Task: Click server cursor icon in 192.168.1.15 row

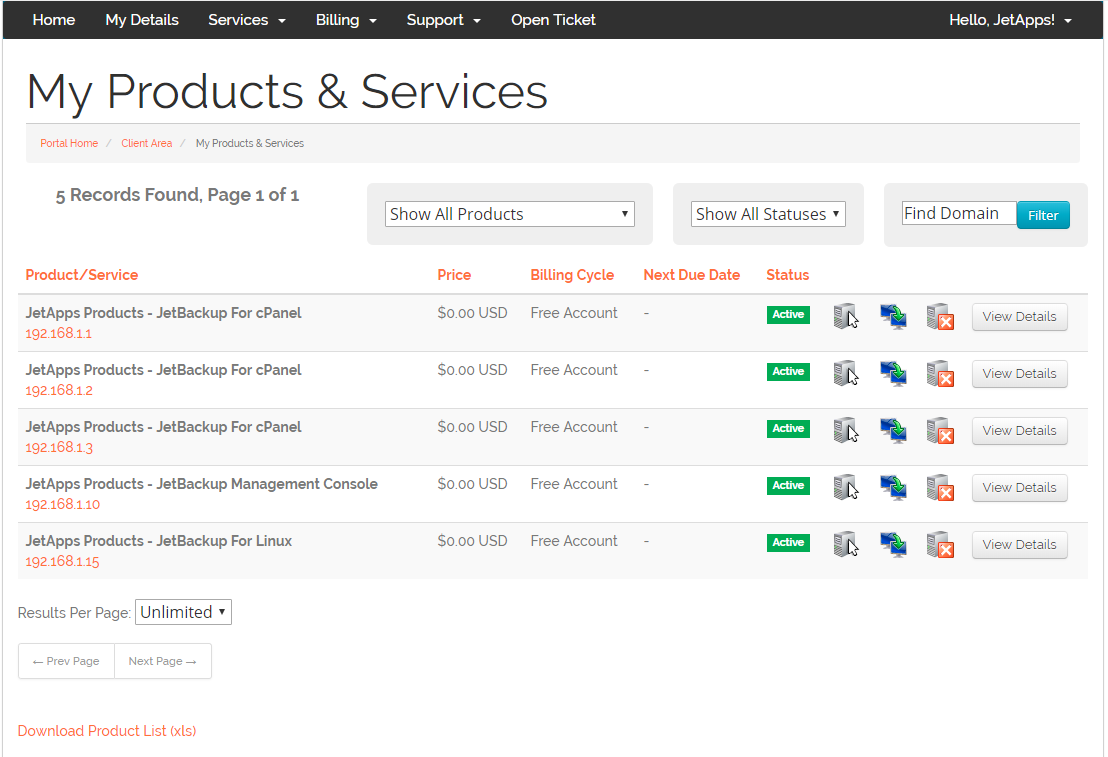Action: (x=846, y=544)
